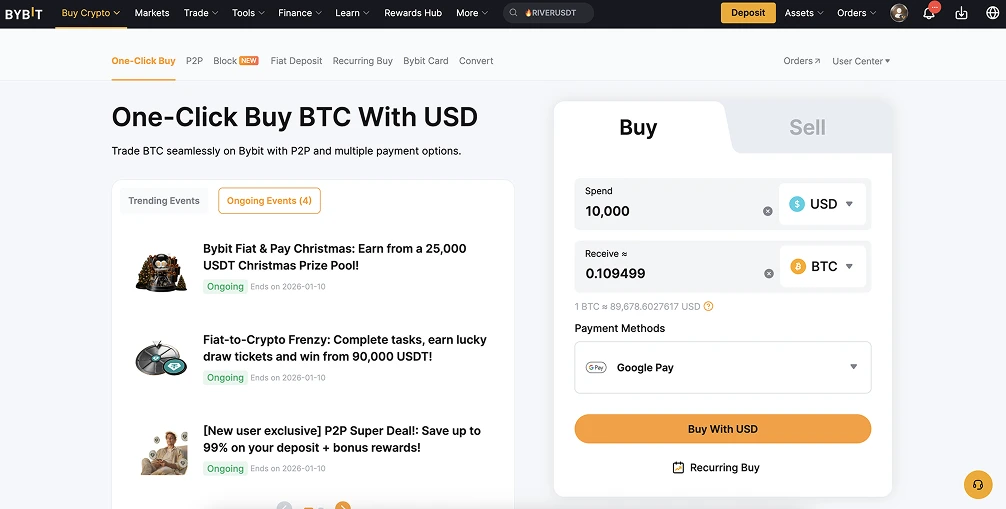Open the notifications bell icon
The width and height of the screenshot is (1006, 509).
[928, 13]
